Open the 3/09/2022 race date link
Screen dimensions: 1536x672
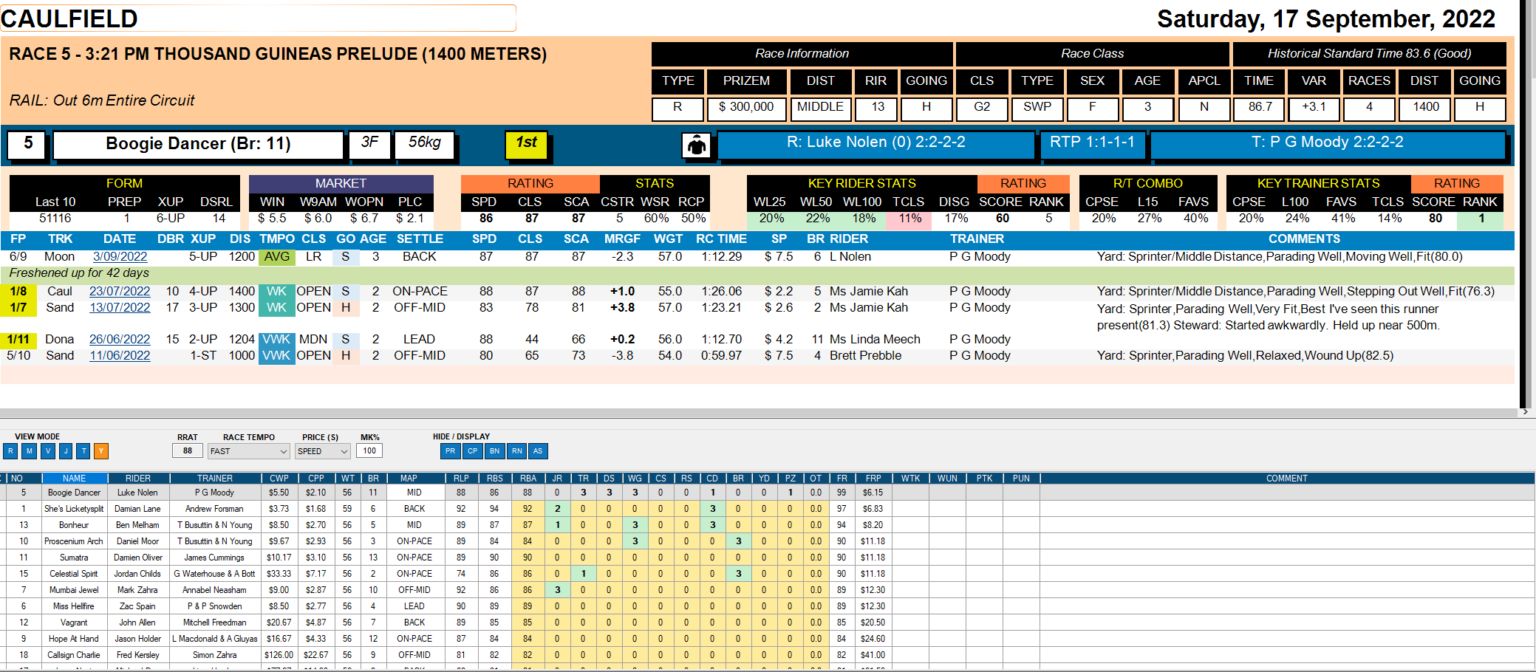pyautogui.click(x=119, y=256)
